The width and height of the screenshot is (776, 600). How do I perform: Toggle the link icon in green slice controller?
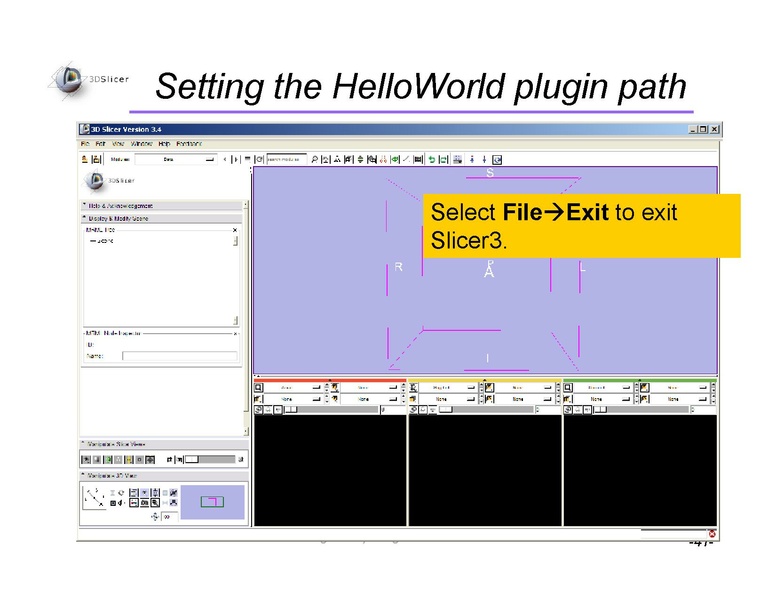[568, 410]
